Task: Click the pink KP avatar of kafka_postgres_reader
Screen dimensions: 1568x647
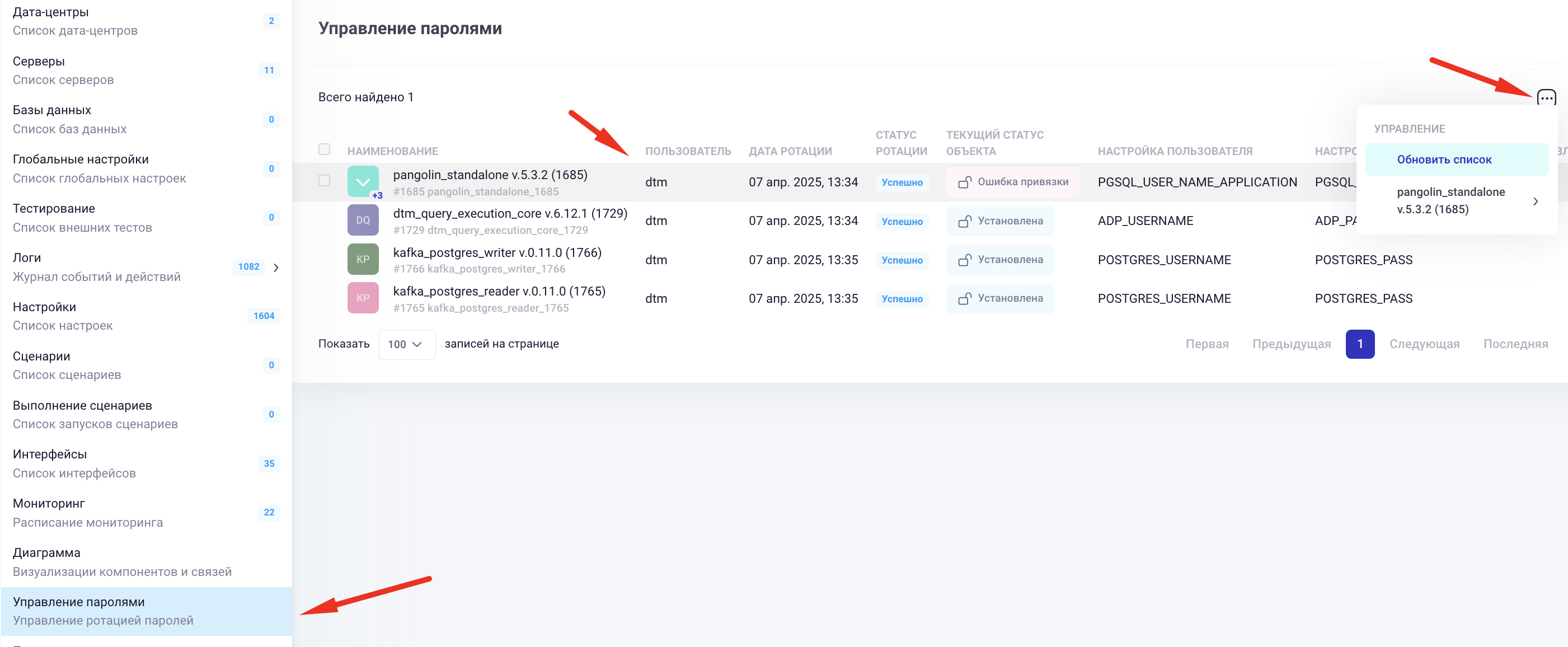Action: pos(363,298)
